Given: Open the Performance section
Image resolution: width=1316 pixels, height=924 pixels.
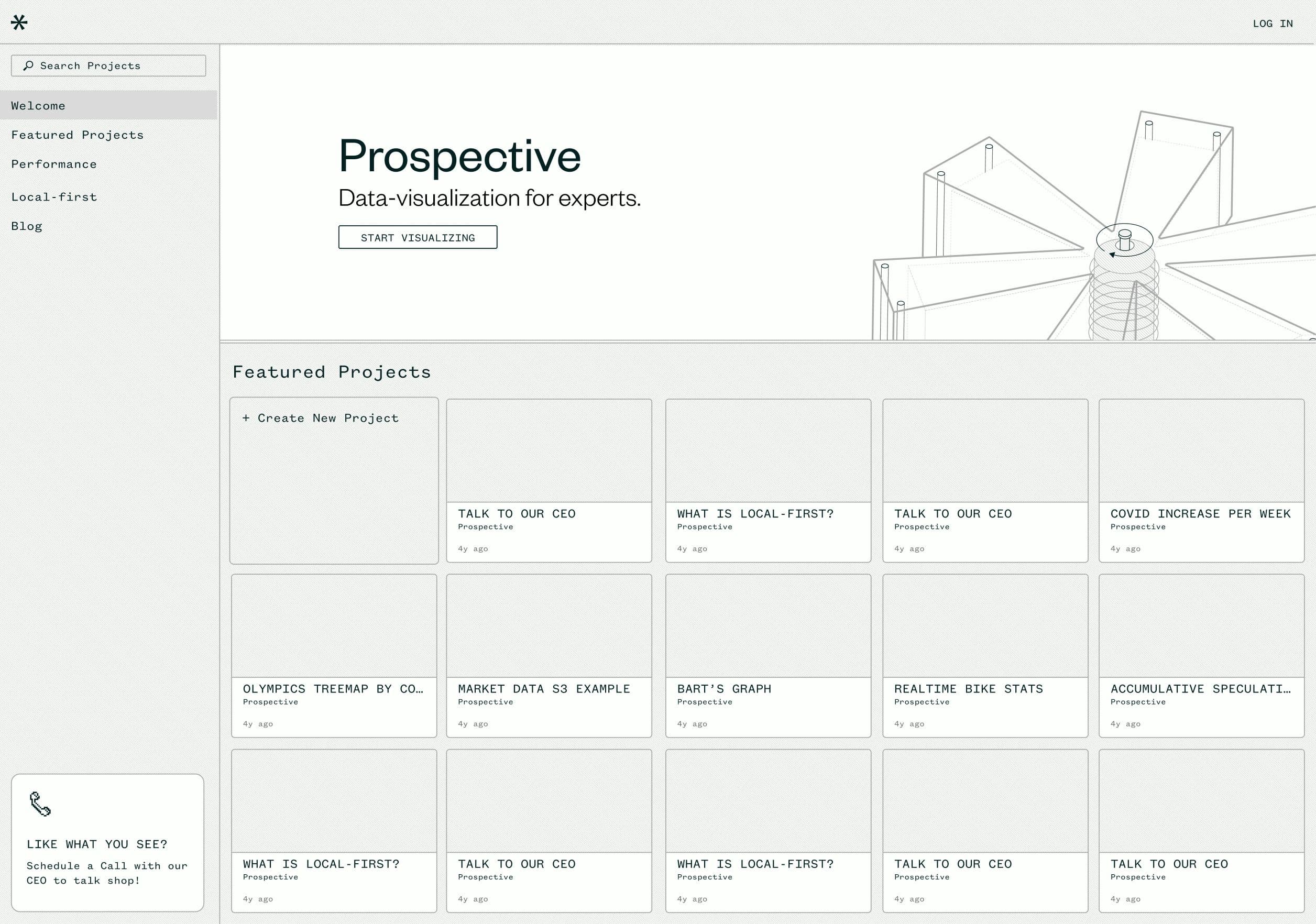Looking at the screenshot, I should point(53,164).
